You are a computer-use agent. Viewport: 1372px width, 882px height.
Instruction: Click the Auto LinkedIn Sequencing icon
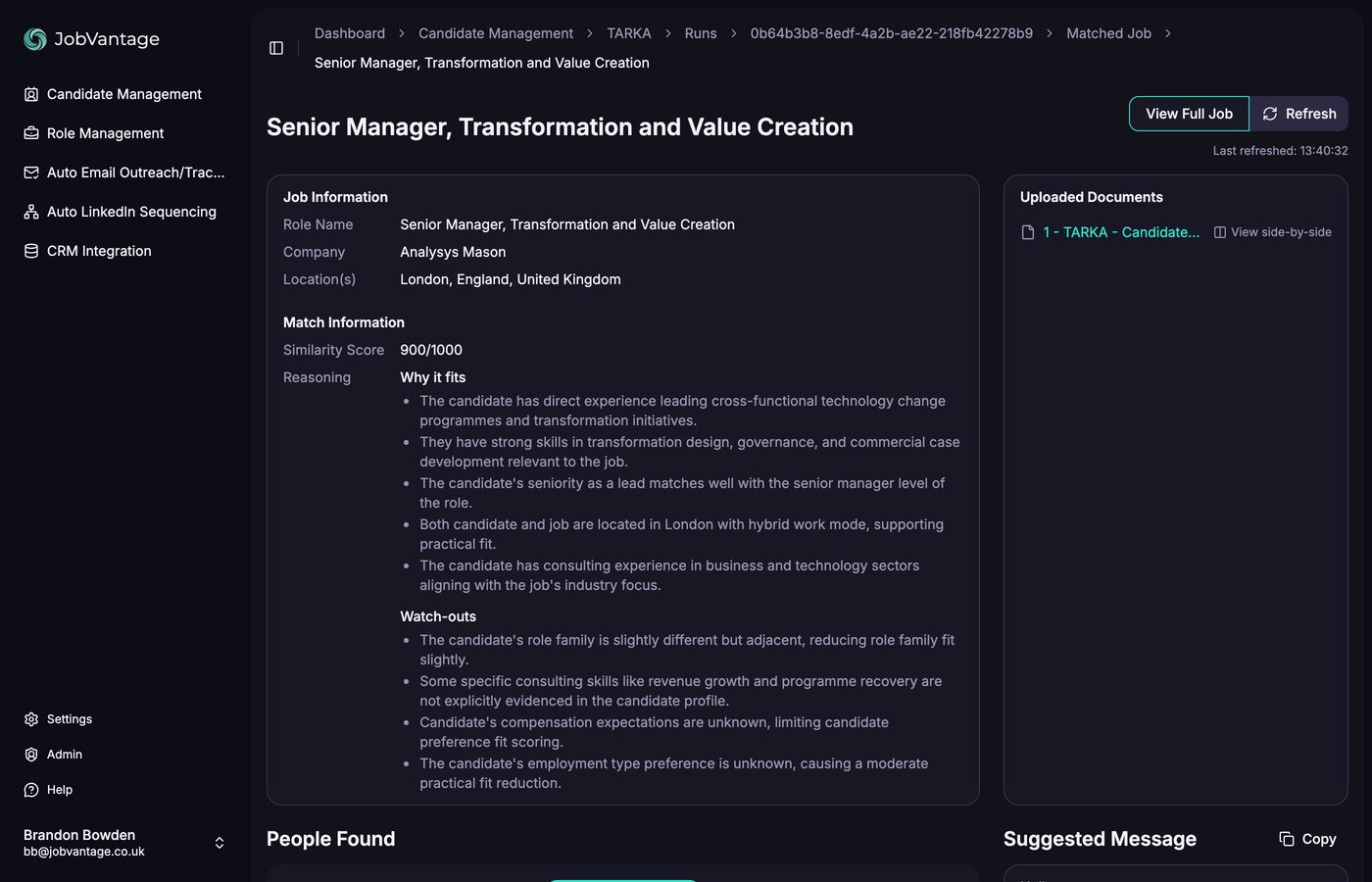tap(31, 212)
